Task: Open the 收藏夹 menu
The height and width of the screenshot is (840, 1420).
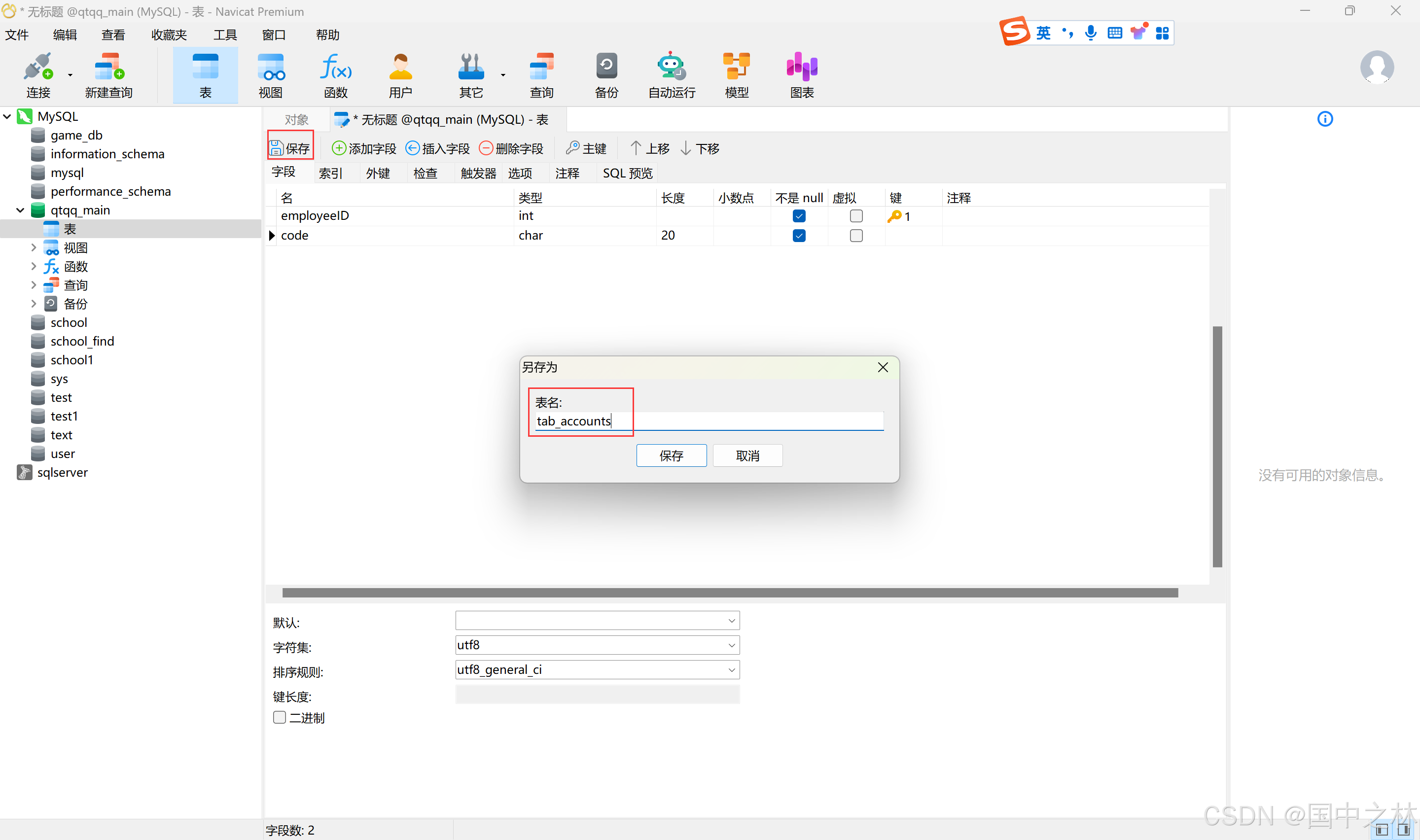Action: 169,35
